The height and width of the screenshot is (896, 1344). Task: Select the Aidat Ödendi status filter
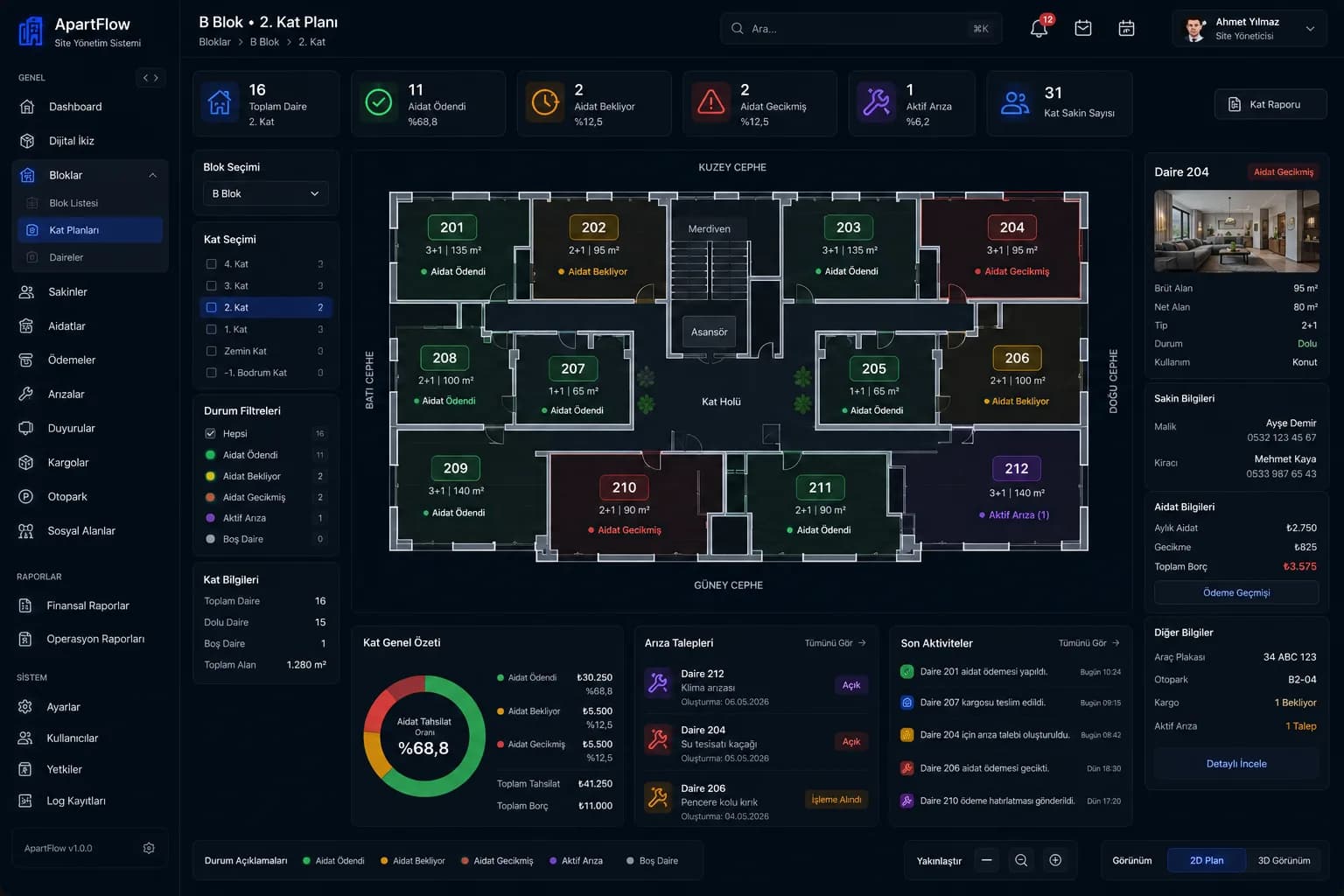(x=265, y=455)
